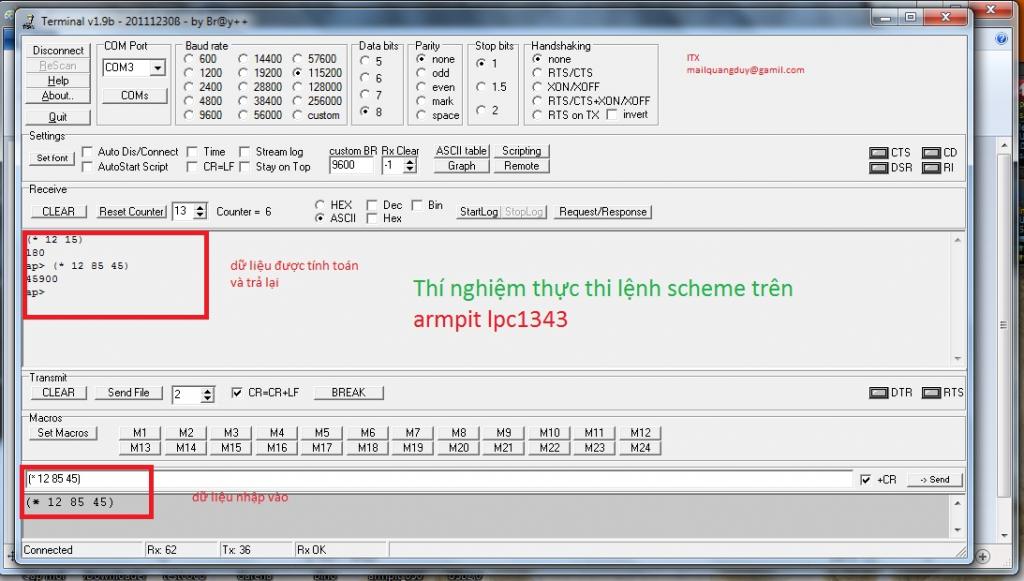Select ASCII receive mode

(x=320, y=218)
